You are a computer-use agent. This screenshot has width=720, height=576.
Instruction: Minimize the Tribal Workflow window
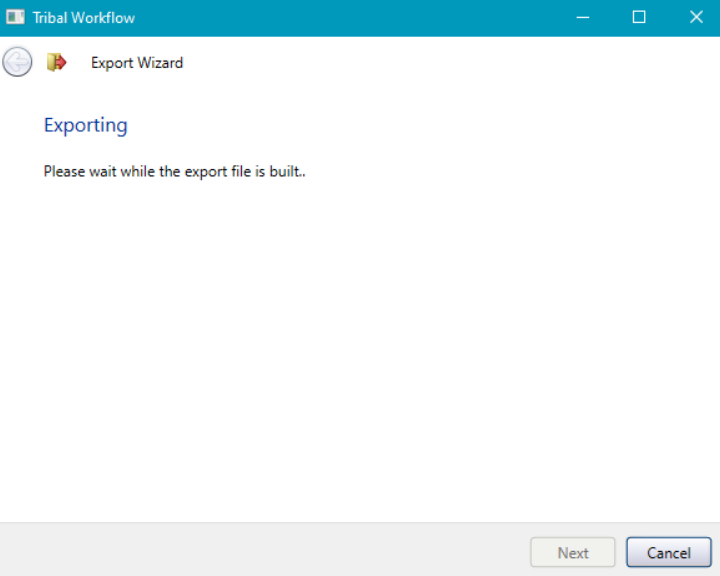tap(582, 17)
